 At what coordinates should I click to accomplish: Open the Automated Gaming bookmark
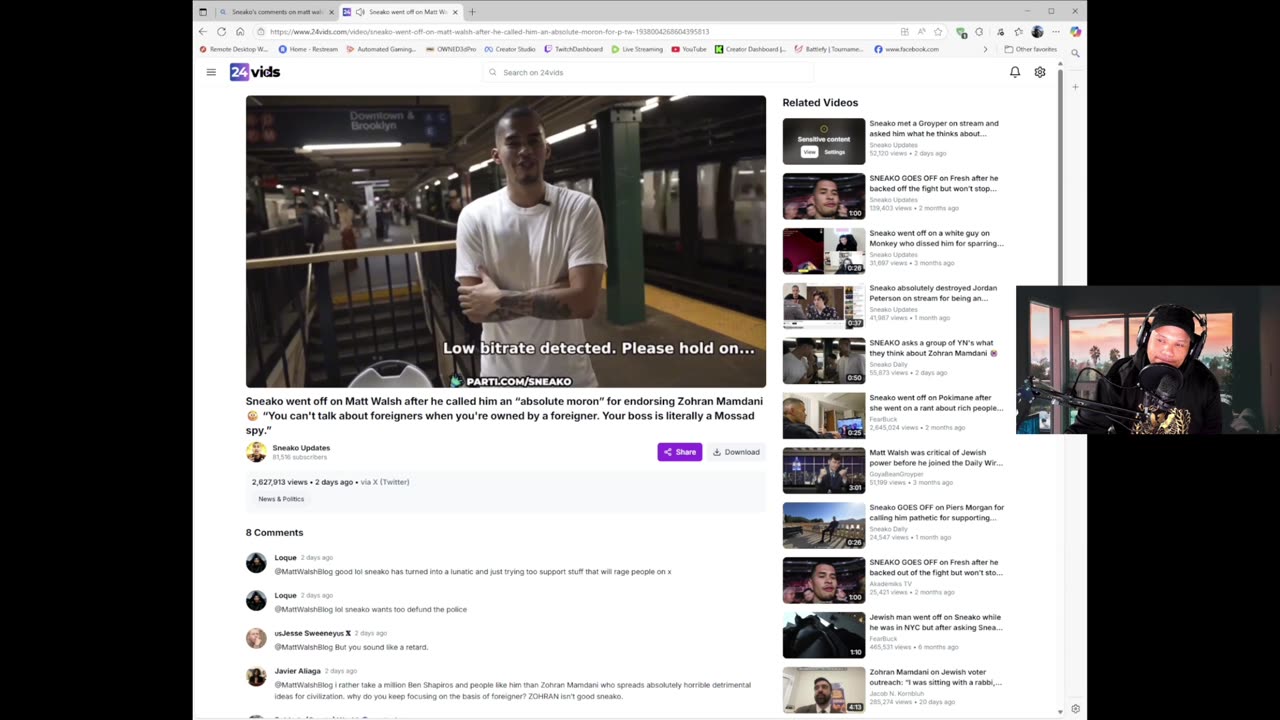pos(381,49)
